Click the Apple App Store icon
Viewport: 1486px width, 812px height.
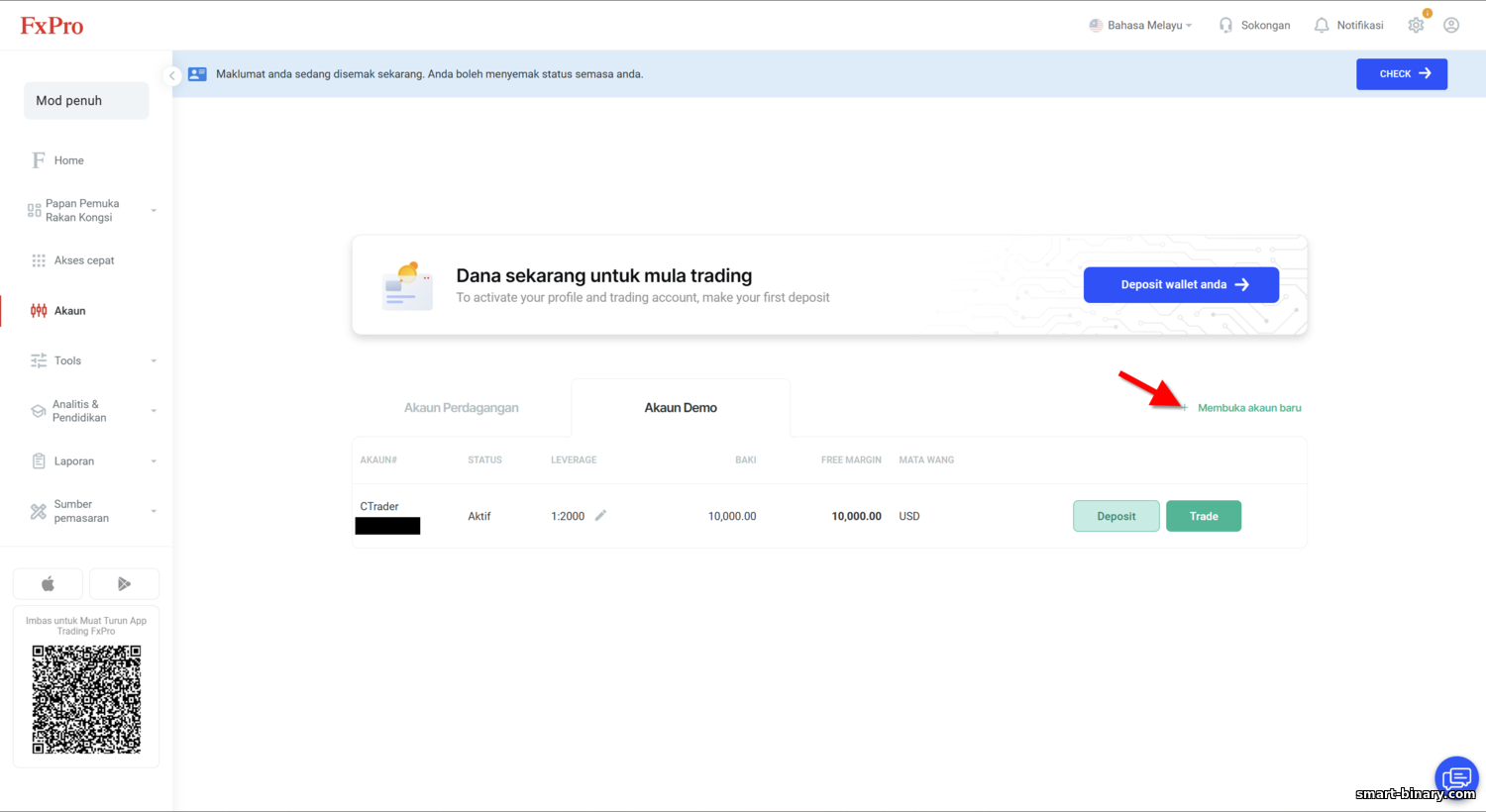click(48, 584)
